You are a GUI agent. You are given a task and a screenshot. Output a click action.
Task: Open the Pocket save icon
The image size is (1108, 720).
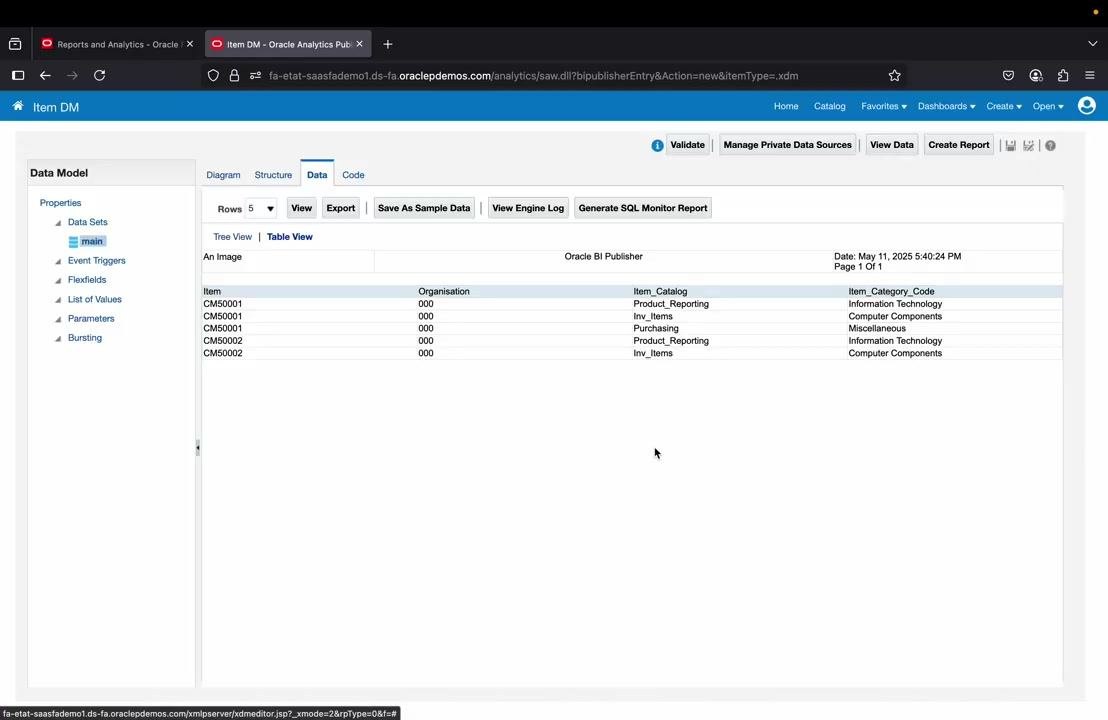pyautogui.click(x=1008, y=76)
